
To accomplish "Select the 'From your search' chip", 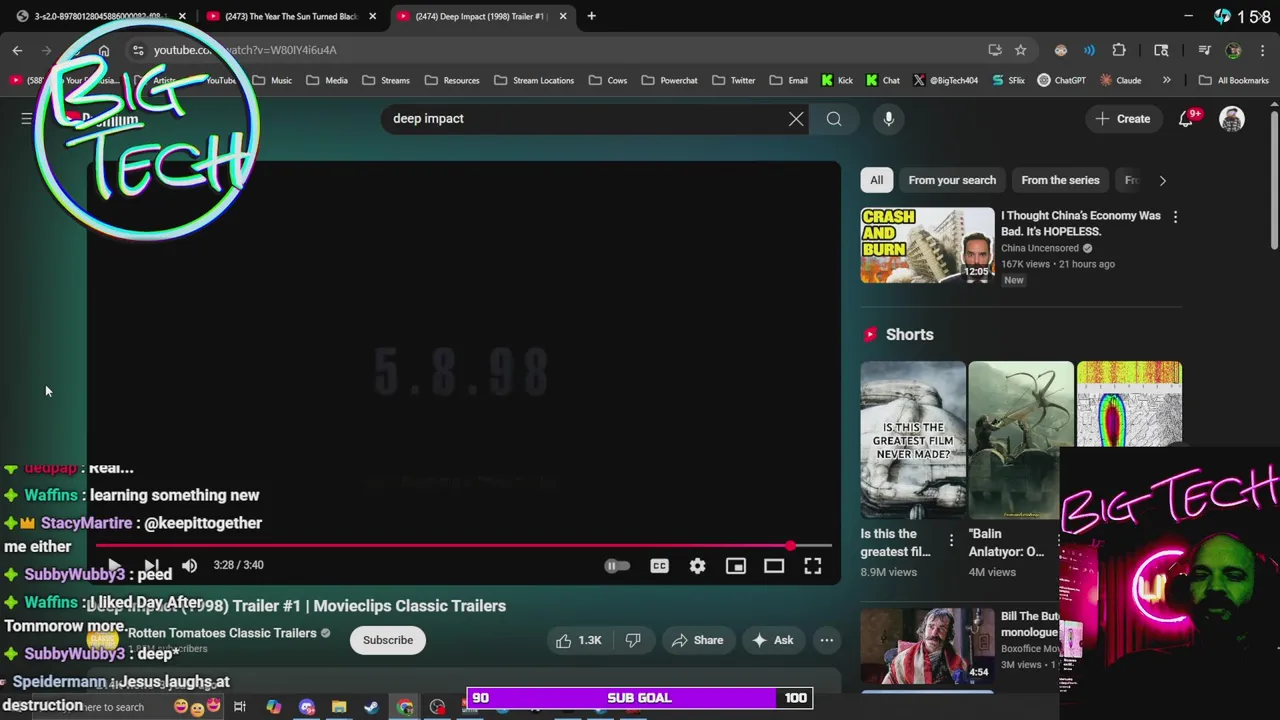I will (x=952, y=180).
